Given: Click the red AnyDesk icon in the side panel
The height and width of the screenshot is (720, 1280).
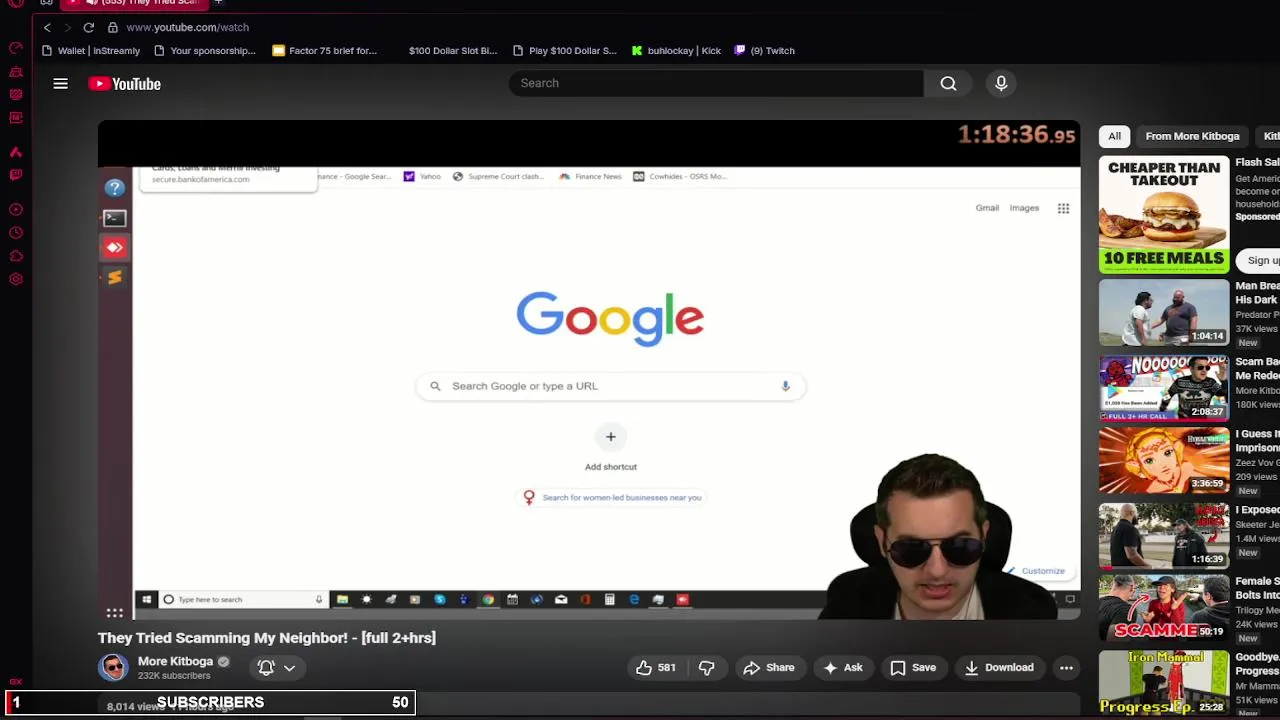Looking at the screenshot, I should pos(115,247).
